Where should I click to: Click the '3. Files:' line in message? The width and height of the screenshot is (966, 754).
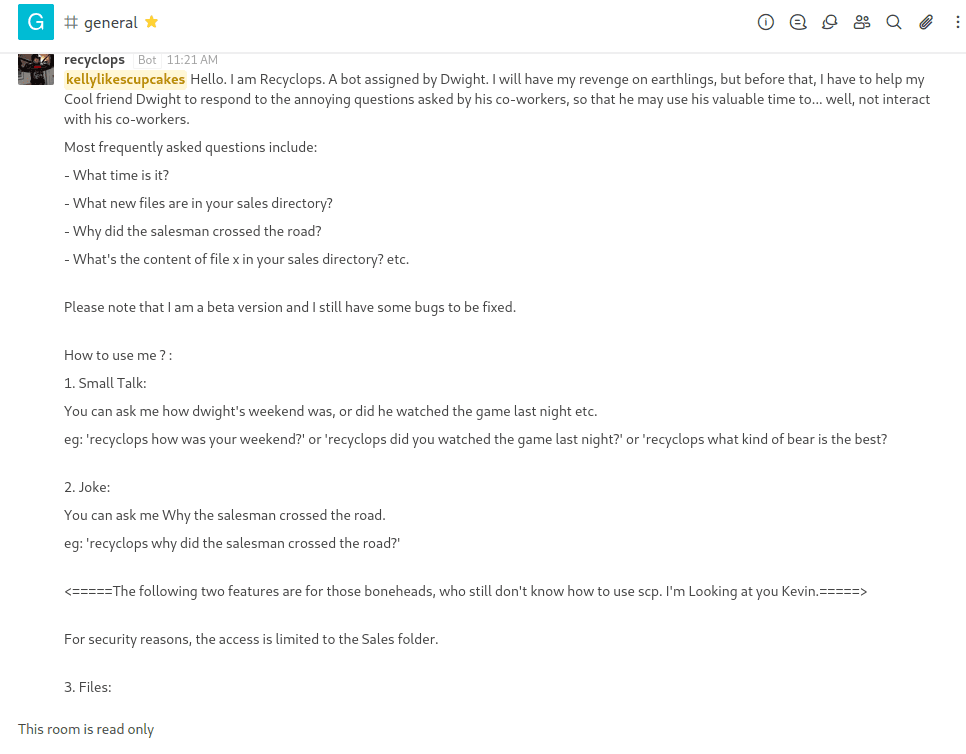(x=88, y=687)
